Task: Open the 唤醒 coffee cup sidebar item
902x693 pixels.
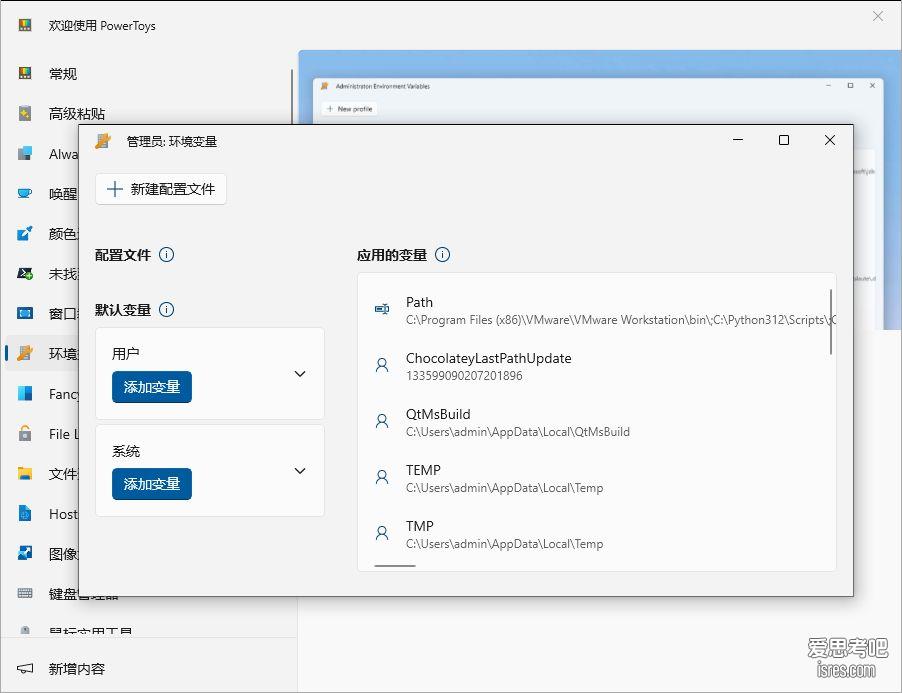Action: (x=25, y=193)
